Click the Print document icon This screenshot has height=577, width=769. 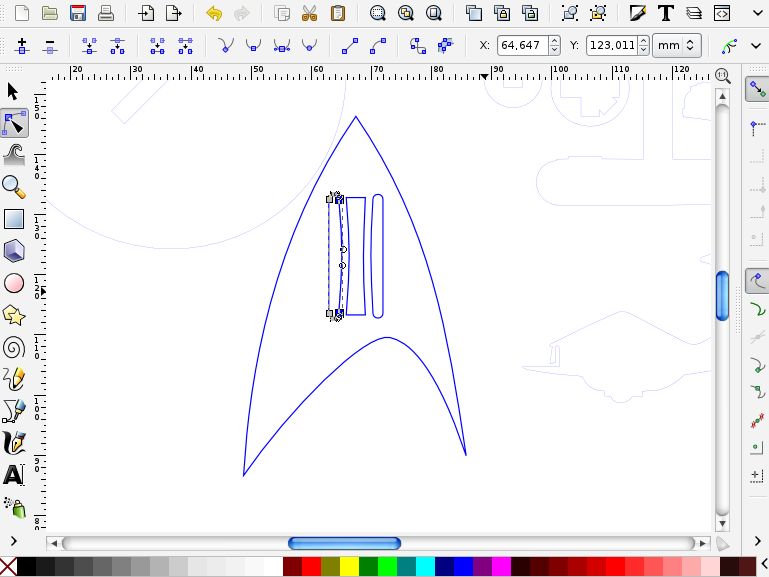coord(105,13)
